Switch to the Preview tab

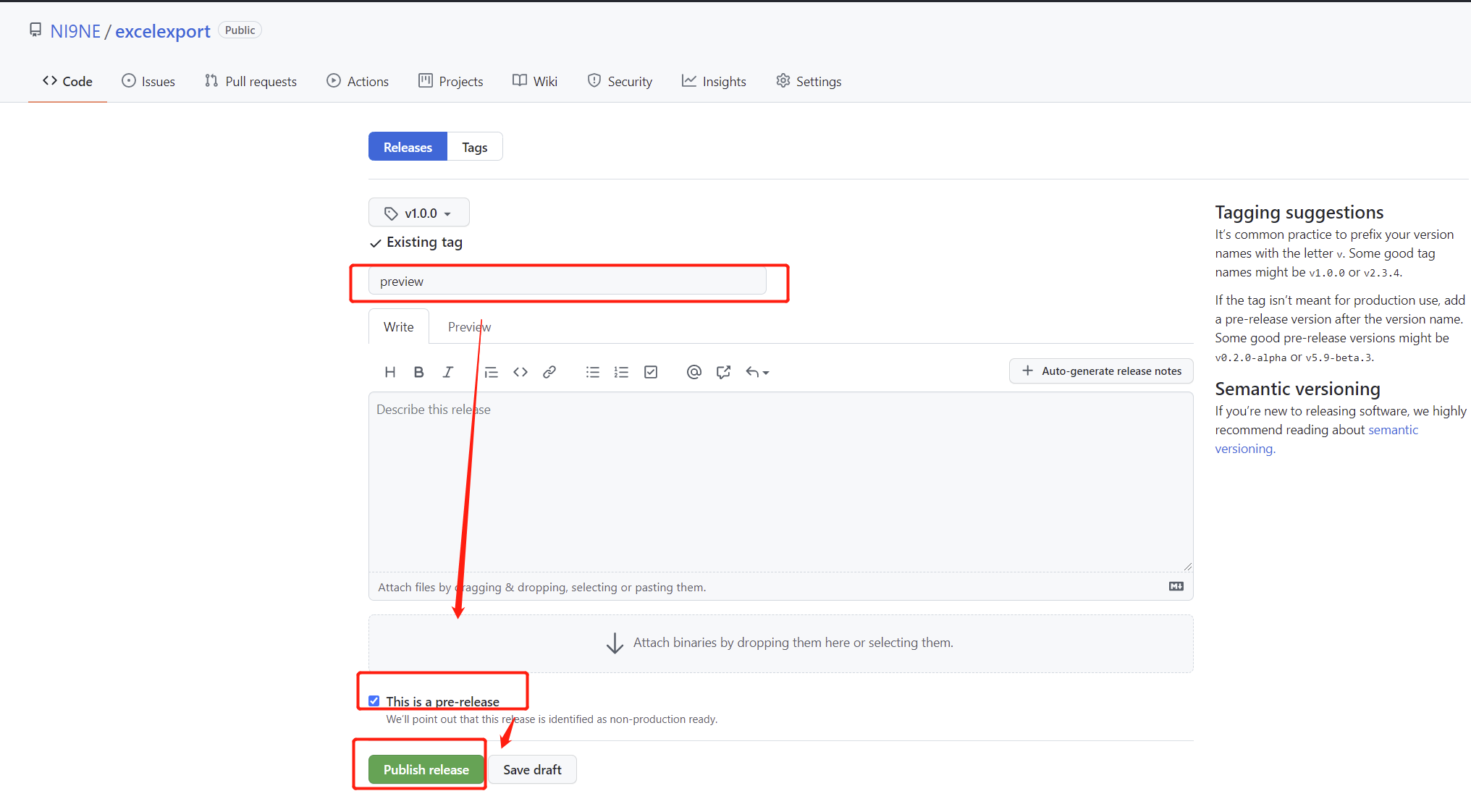point(469,327)
